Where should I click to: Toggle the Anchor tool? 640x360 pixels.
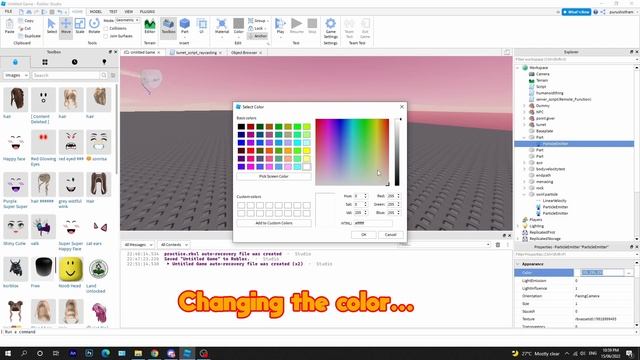click(x=258, y=36)
